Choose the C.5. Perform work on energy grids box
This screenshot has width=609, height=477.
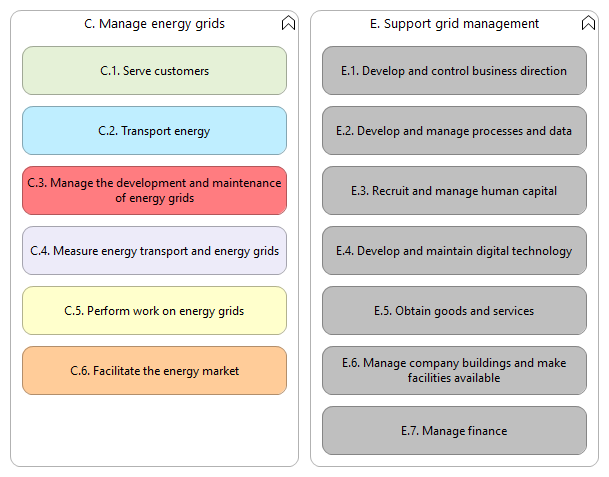155,311
